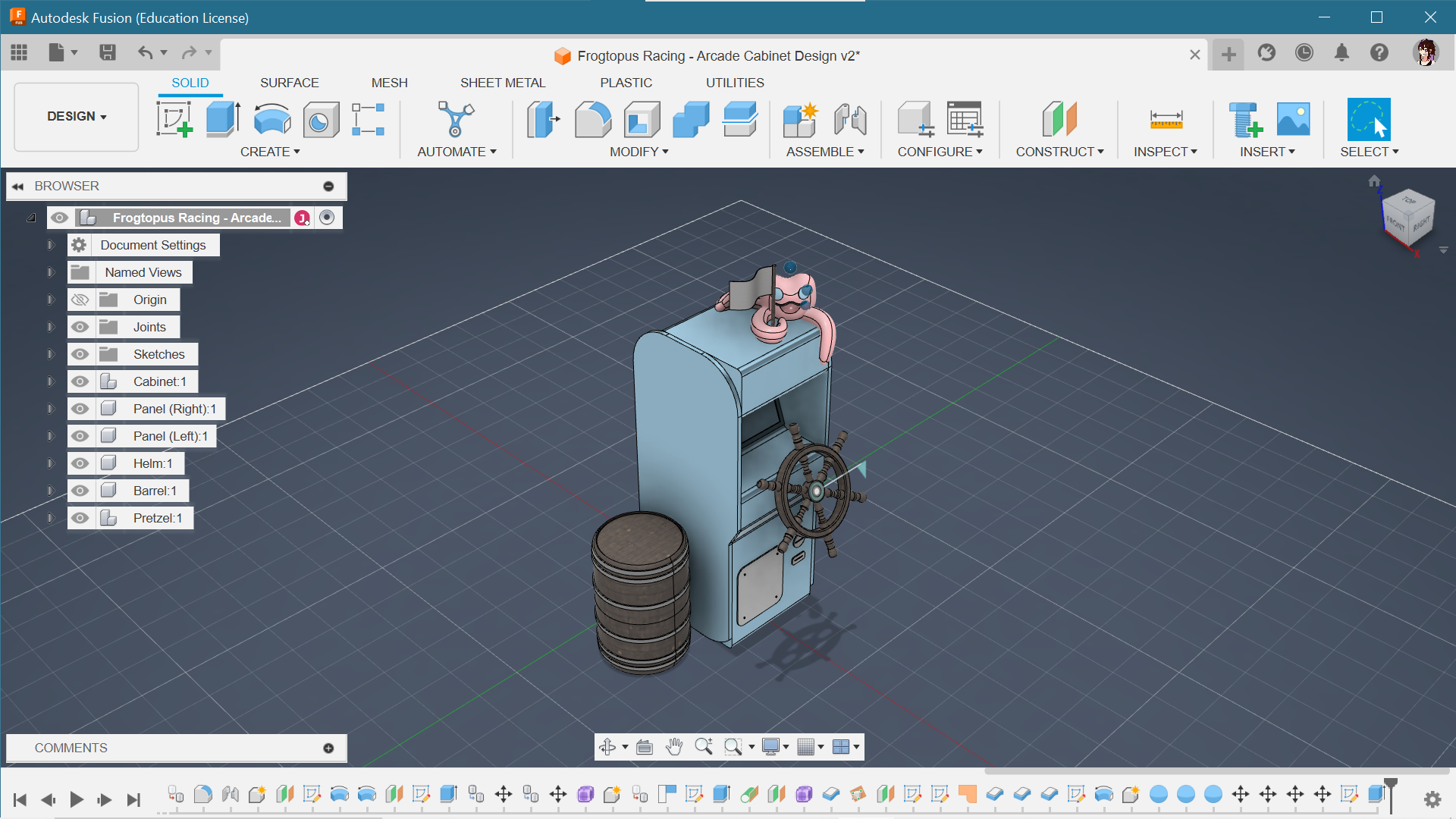Viewport: 1456px width, 819px height.
Task: Click the Insert Canvas image icon
Action: (x=1294, y=119)
